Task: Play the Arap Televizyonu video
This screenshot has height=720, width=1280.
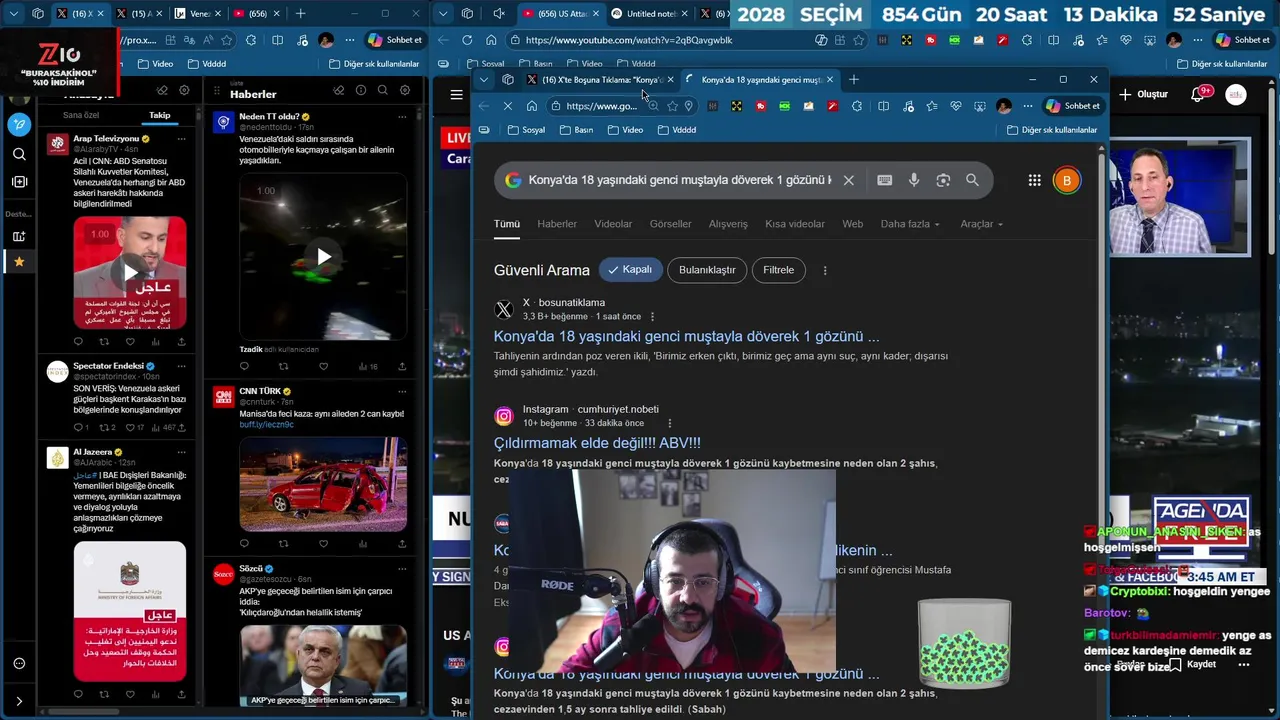Action: (130, 272)
